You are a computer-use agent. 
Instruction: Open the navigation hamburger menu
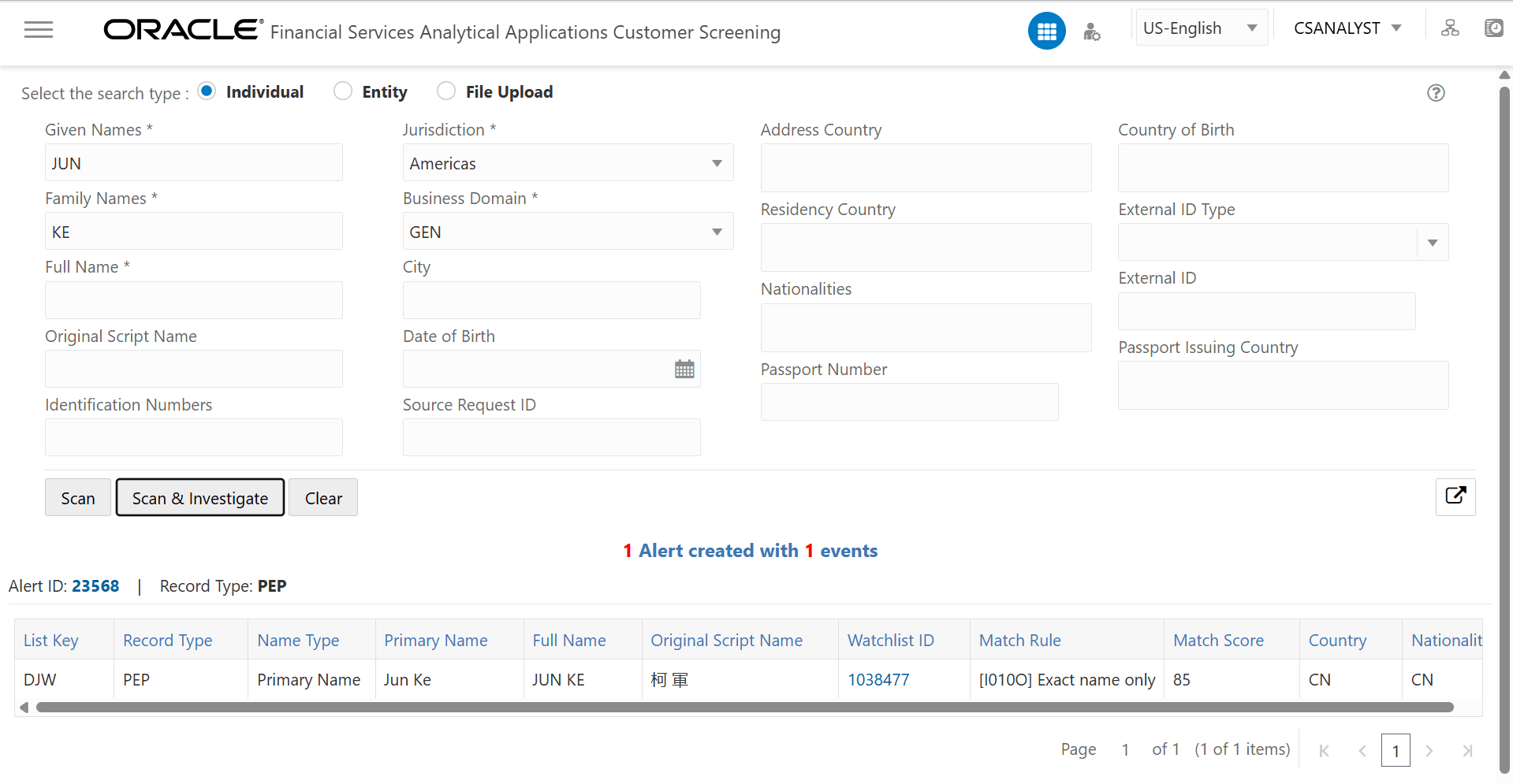(38, 30)
